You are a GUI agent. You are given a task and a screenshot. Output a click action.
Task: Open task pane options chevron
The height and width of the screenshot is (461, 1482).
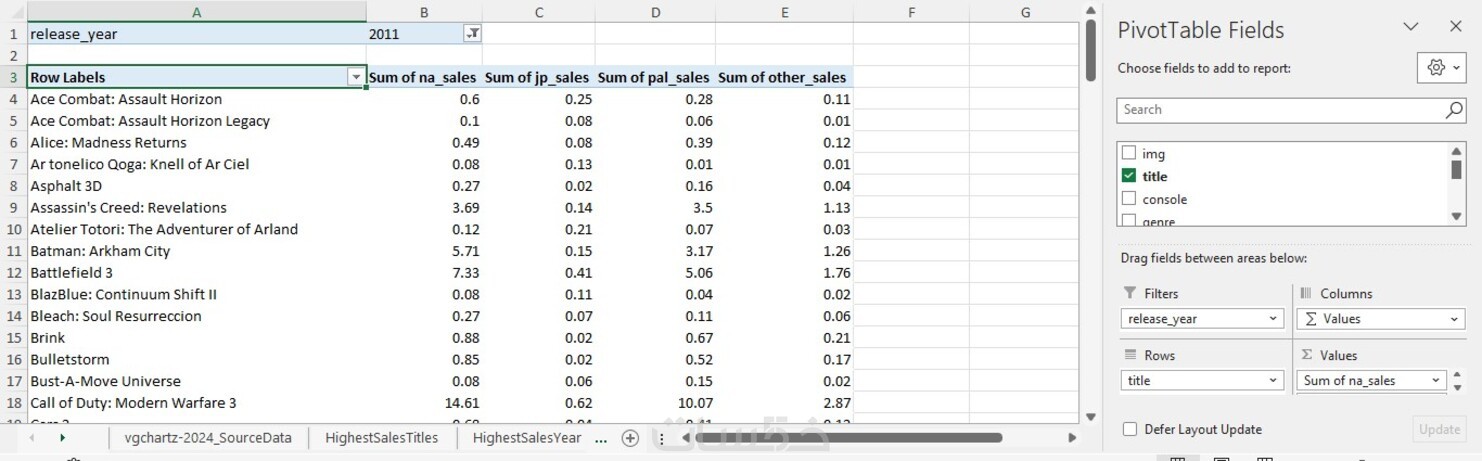(x=1411, y=27)
